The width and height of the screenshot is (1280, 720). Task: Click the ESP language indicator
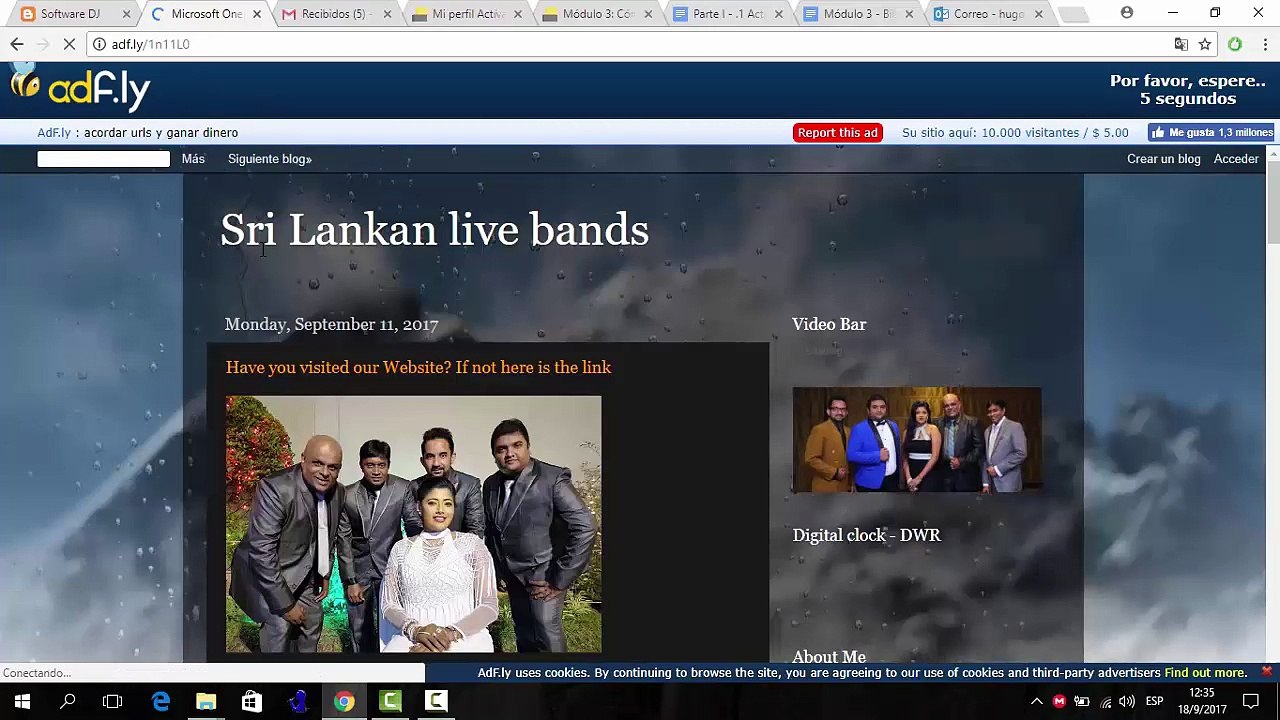[1154, 701]
